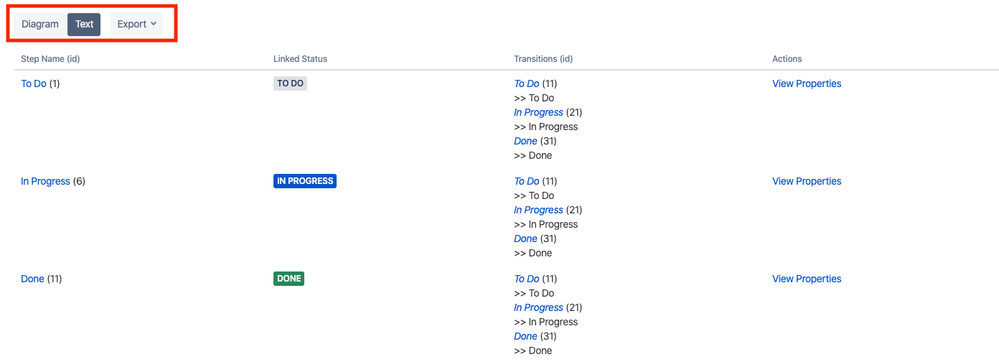Open the To Do step link
Screen dimensions: 999x360
[34, 83]
